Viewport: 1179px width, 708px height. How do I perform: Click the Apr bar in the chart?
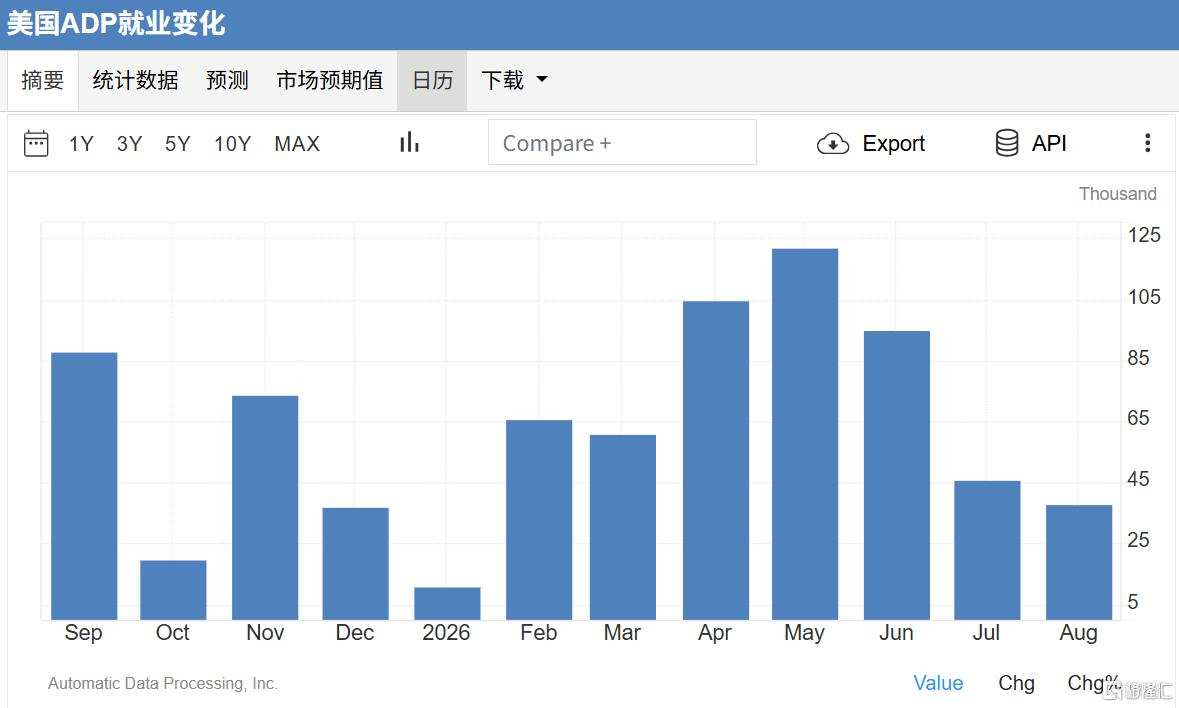point(716,461)
